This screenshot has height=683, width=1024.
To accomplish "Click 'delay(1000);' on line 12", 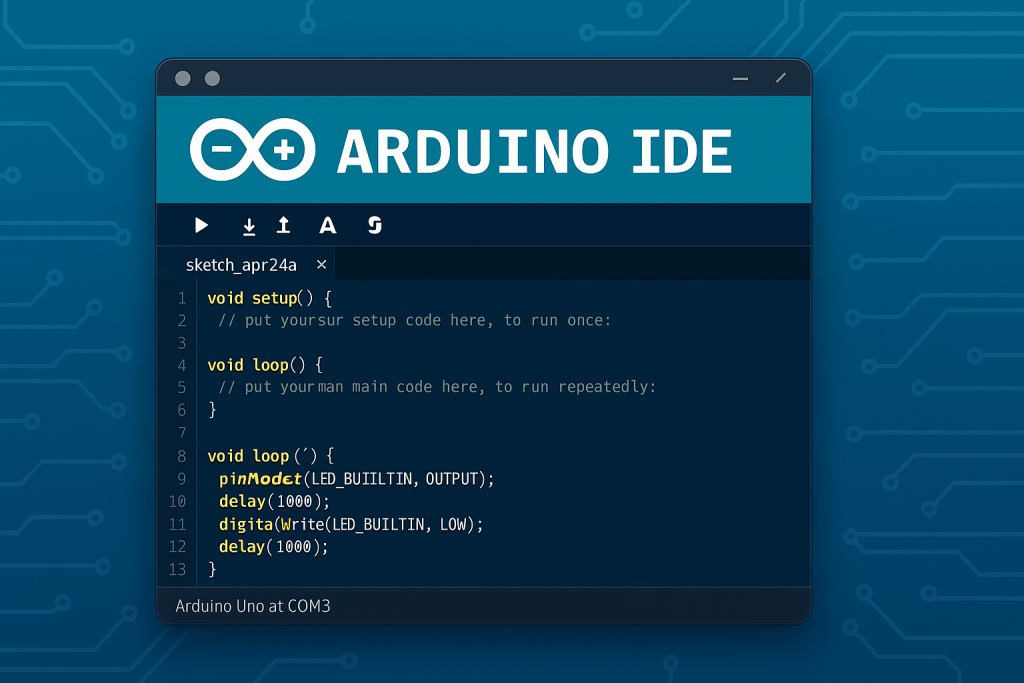I will point(274,546).
